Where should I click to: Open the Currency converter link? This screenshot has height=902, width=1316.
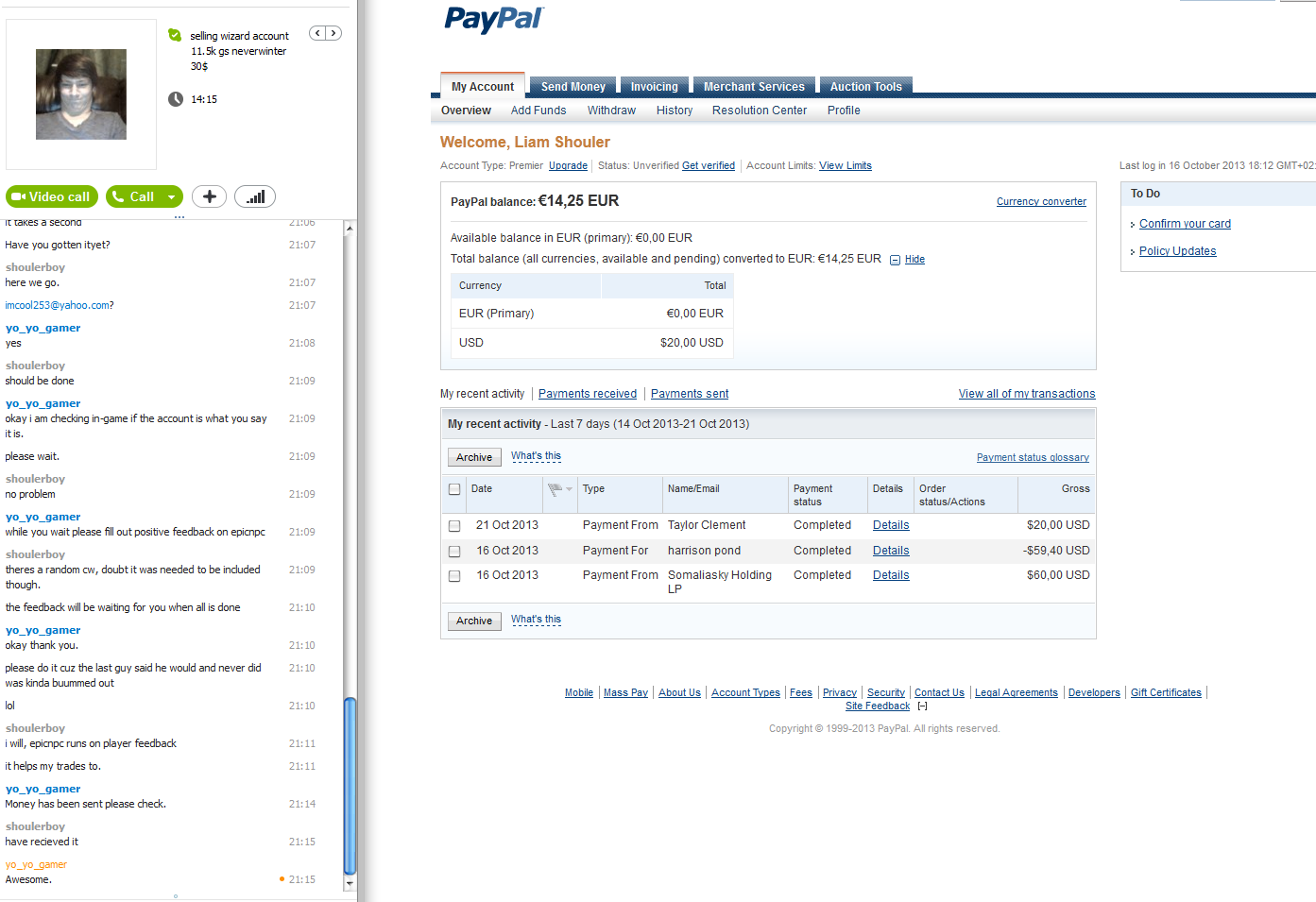pos(1041,201)
